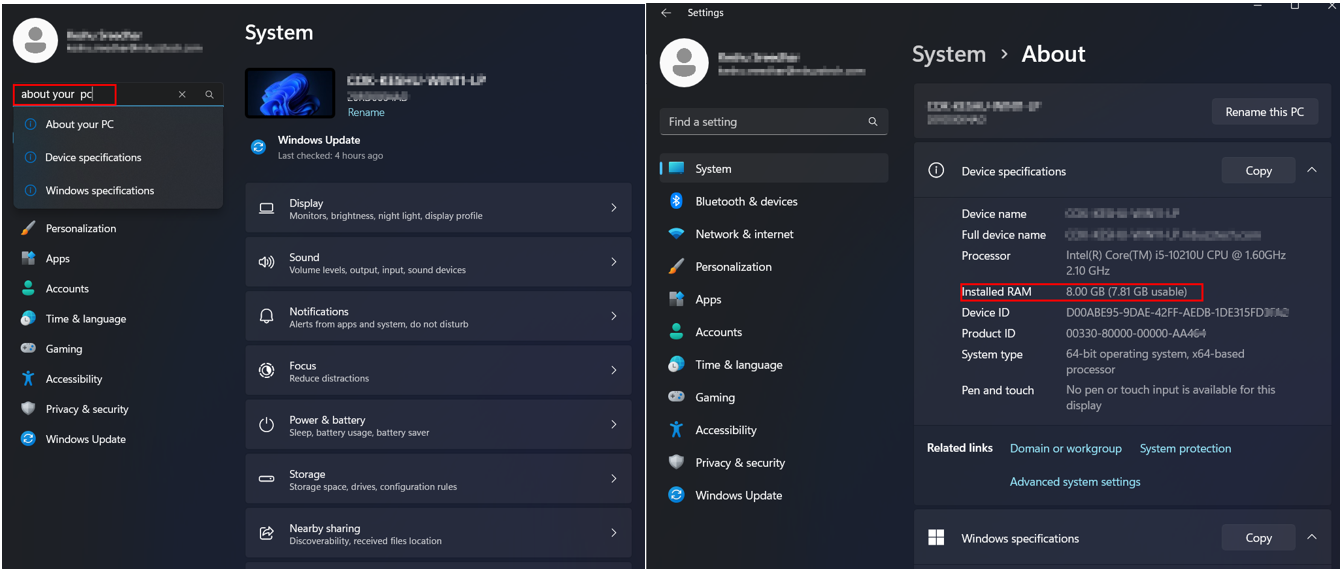
Task: Click Personalization brush icon in left window
Action: (x=28, y=228)
